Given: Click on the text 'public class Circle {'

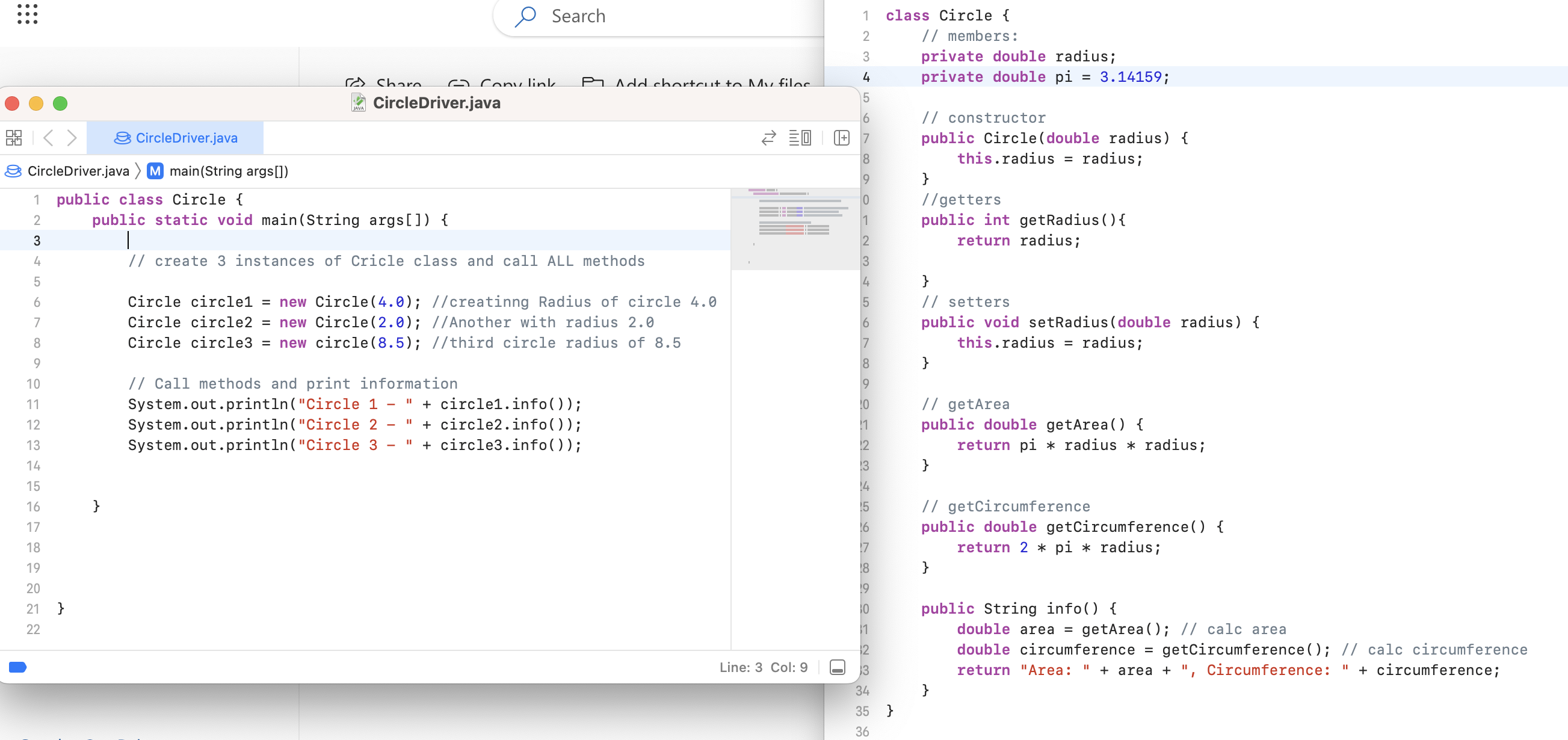Looking at the screenshot, I should 150,200.
